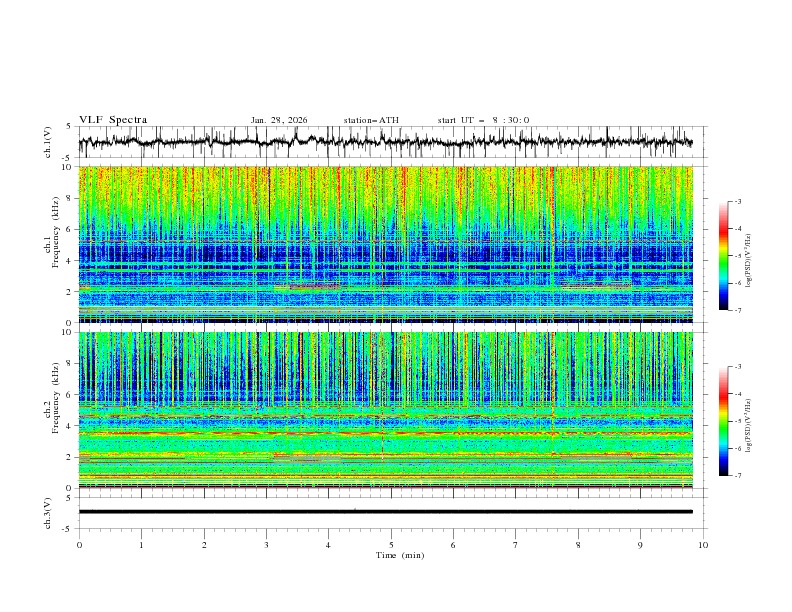This screenshot has width=792, height=612.
Task: Select the 10 minute tick on time axis
Action: coord(703,545)
